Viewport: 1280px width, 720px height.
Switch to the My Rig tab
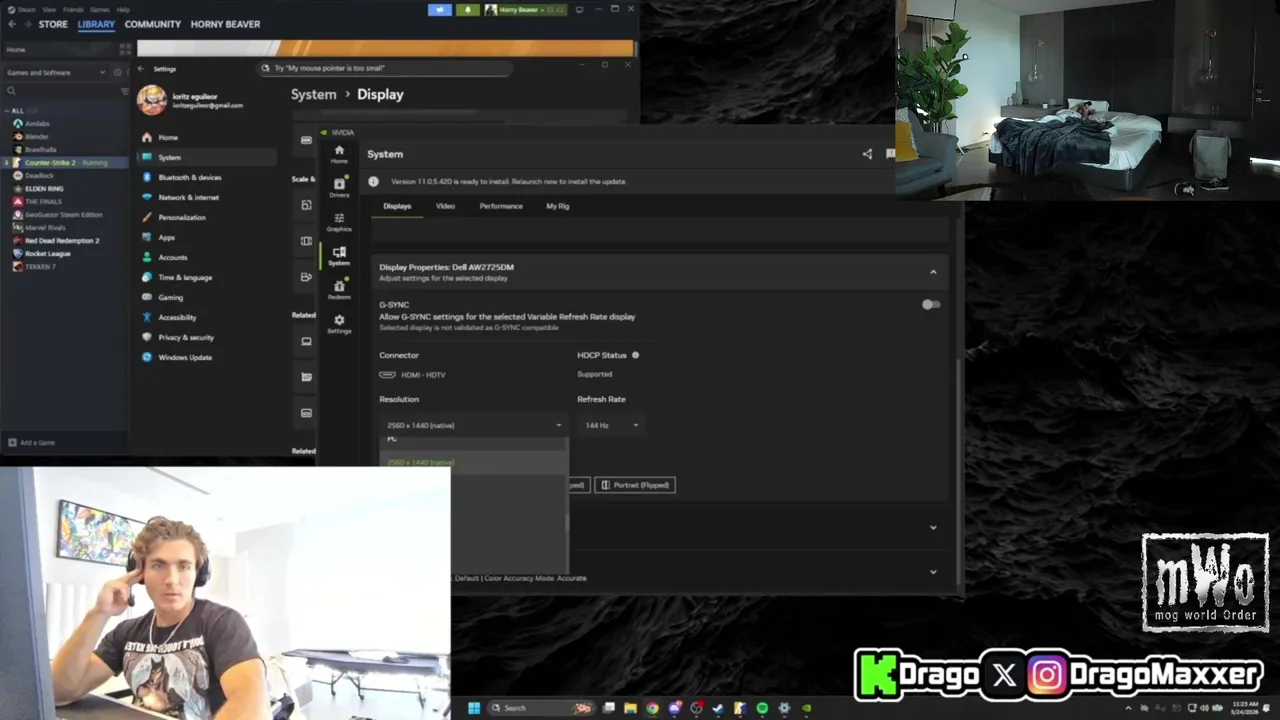(x=557, y=206)
